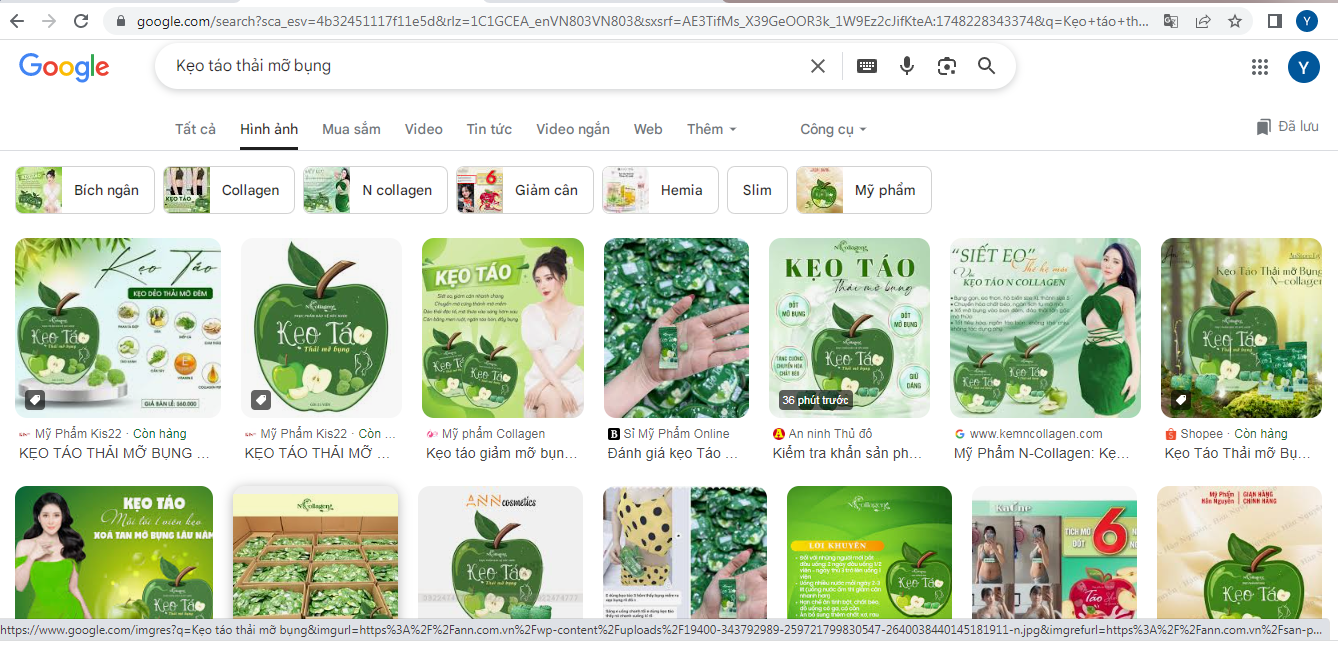Open the Google apps grid
1338x645 pixels.
(1261, 66)
